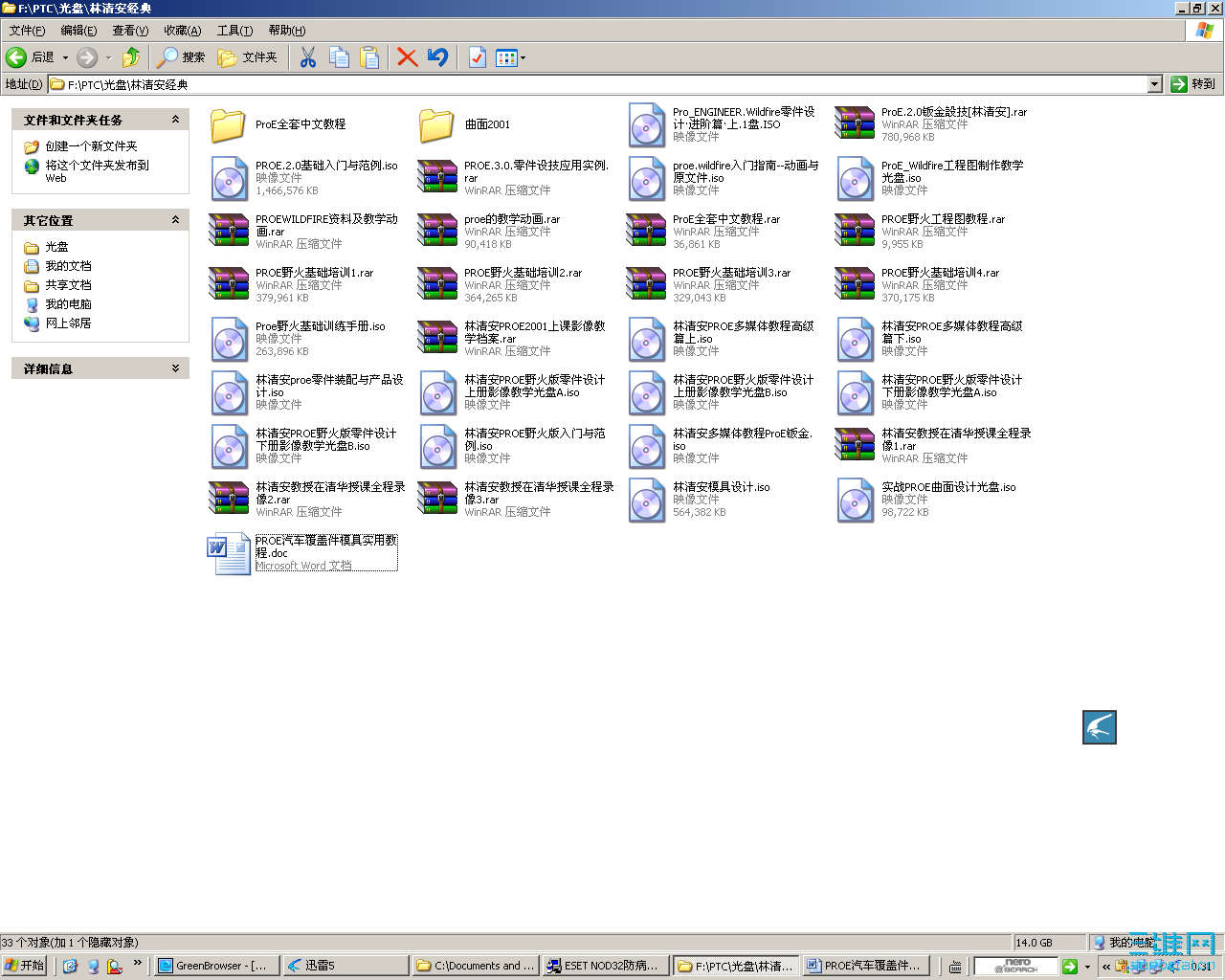Click the floating bird icon in the window

[1100, 727]
